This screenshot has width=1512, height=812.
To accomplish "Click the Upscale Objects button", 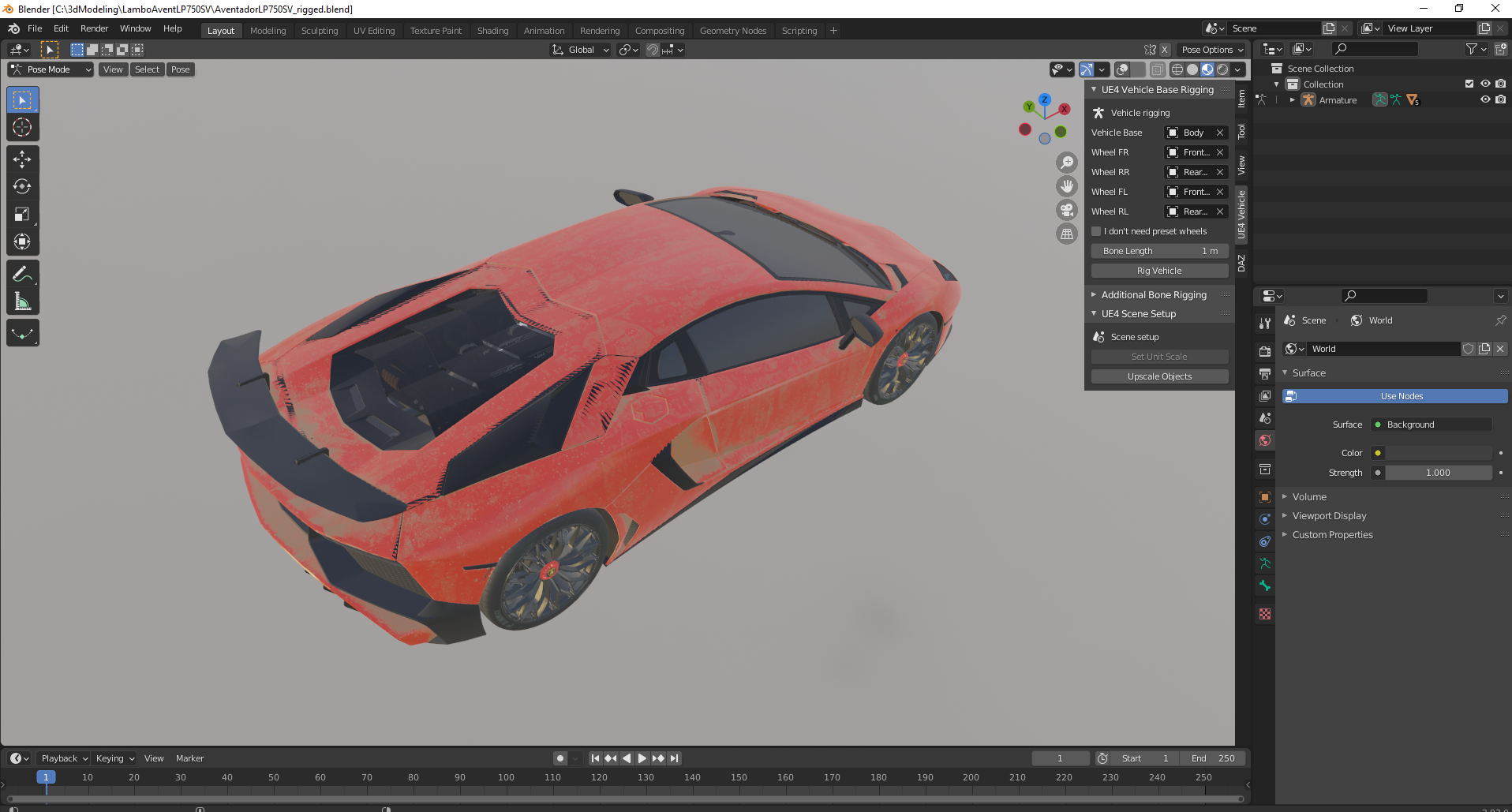I will (x=1159, y=376).
